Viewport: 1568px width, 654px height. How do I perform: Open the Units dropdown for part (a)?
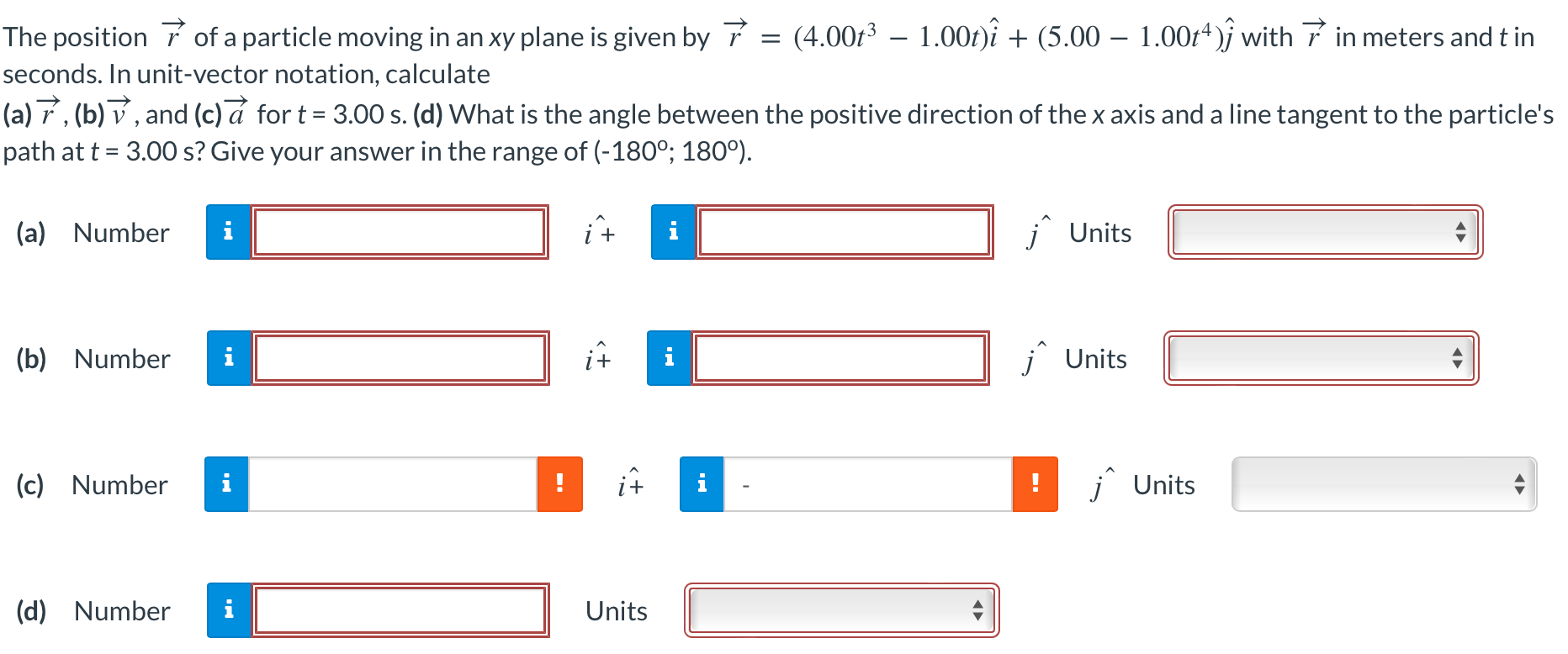pyautogui.click(x=1323, y=233)
